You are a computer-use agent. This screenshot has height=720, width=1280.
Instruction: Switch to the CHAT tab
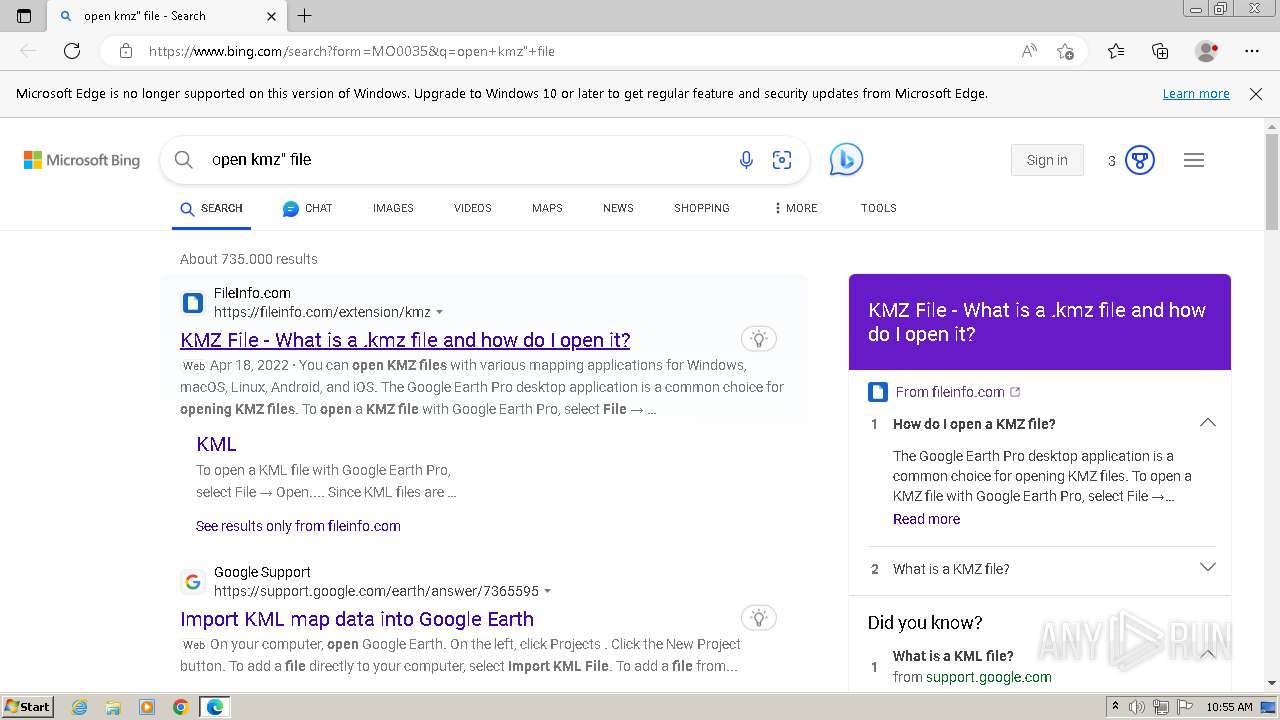[307, 208]
